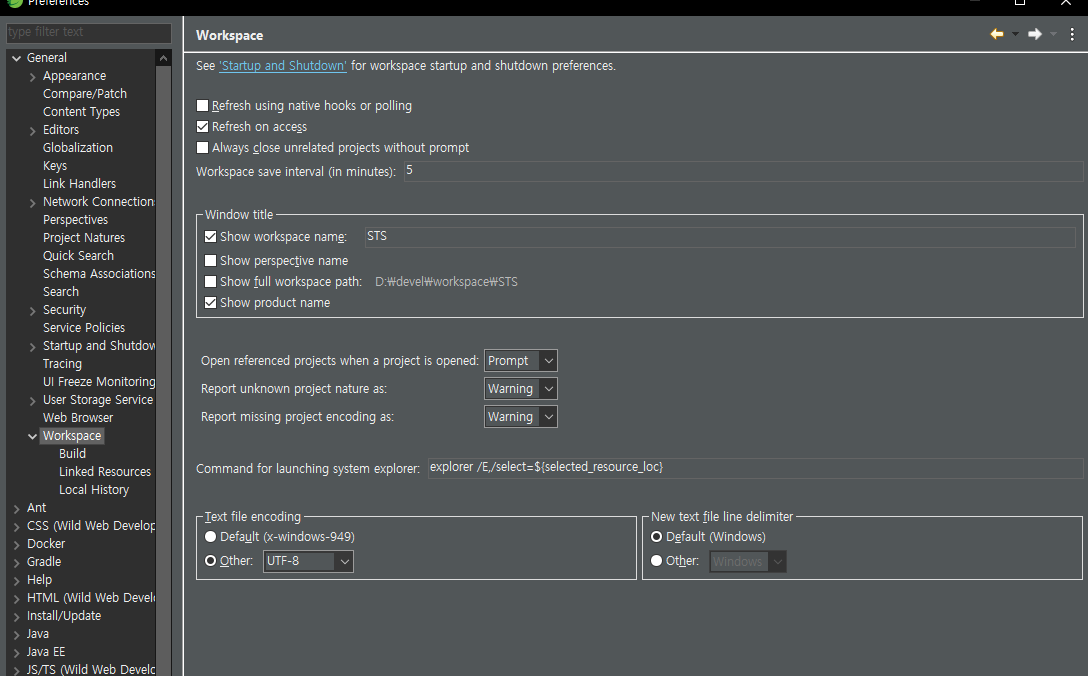
Task: Select the Search preference page
Action: tap(61, 292)
